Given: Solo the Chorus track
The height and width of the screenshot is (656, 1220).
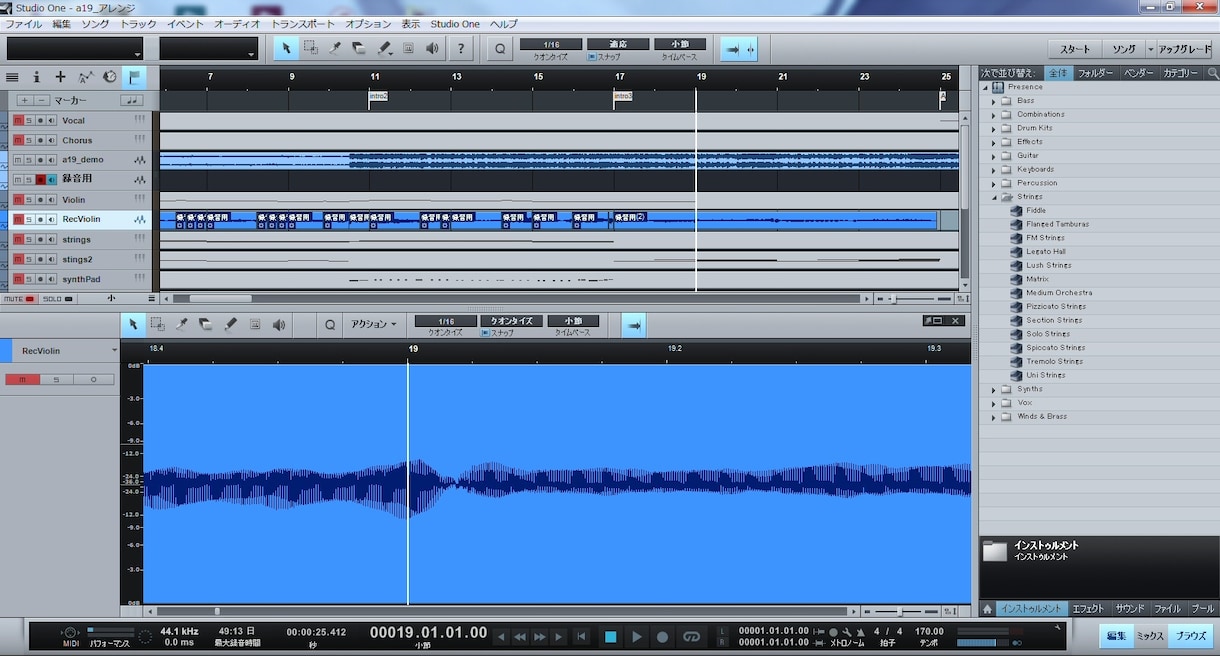Looking at the screenshot, I should (x=29, y=140).
